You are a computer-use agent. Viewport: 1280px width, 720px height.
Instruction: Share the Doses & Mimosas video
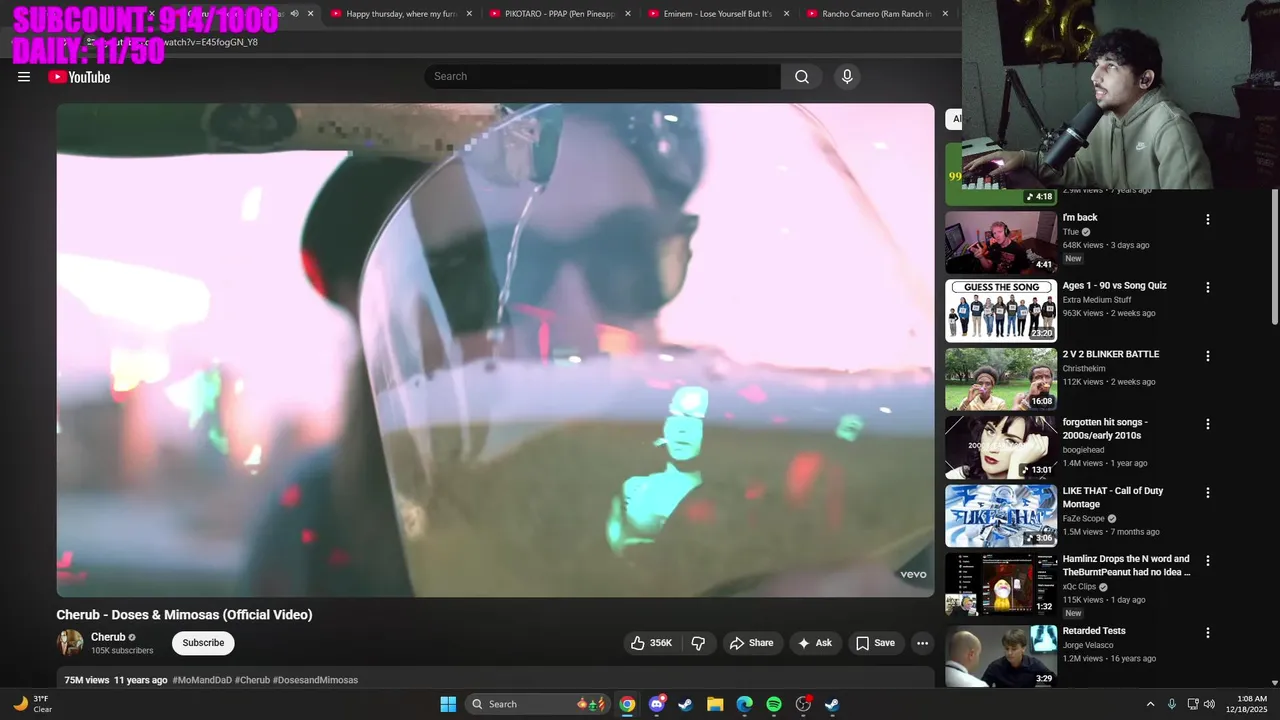coord(751,643)
